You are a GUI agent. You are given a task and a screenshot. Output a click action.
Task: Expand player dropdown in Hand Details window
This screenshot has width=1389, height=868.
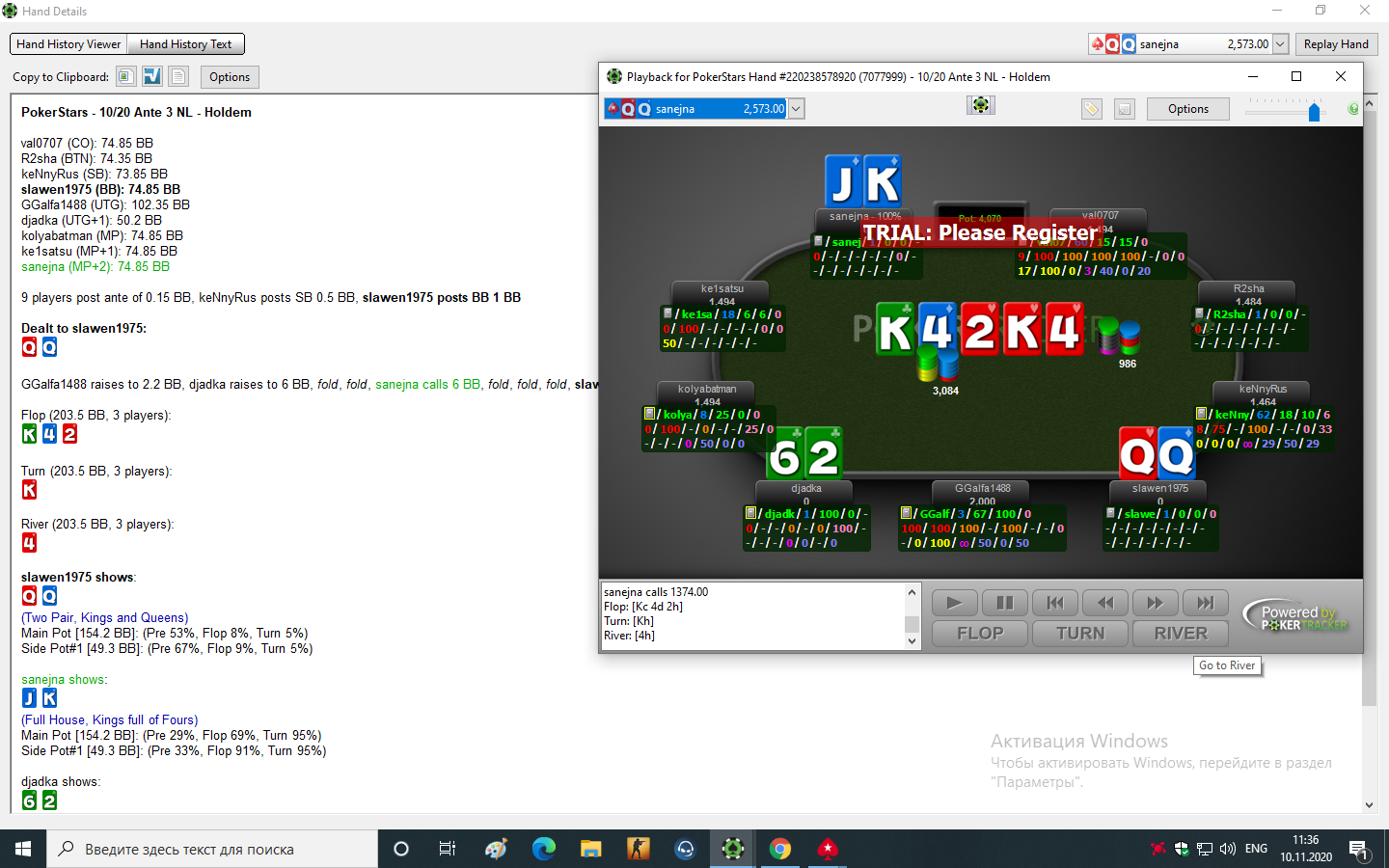point(1280,44)
